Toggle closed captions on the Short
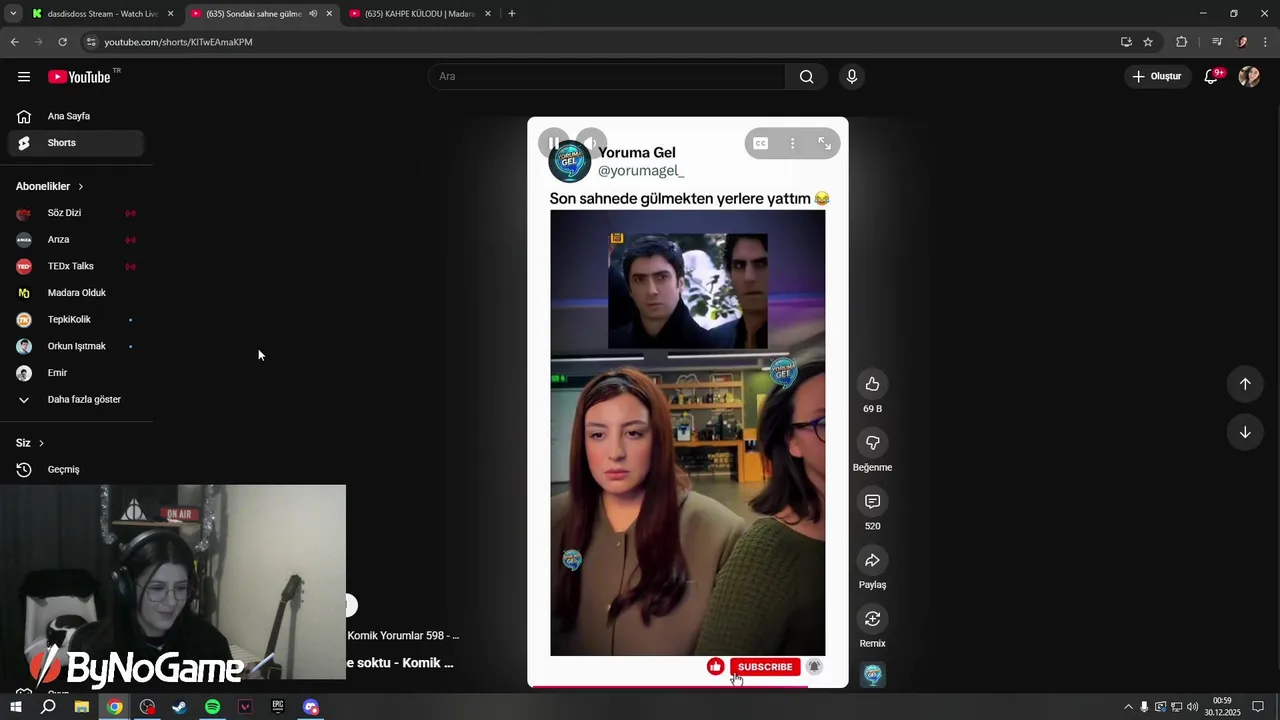 click(761, 143)
